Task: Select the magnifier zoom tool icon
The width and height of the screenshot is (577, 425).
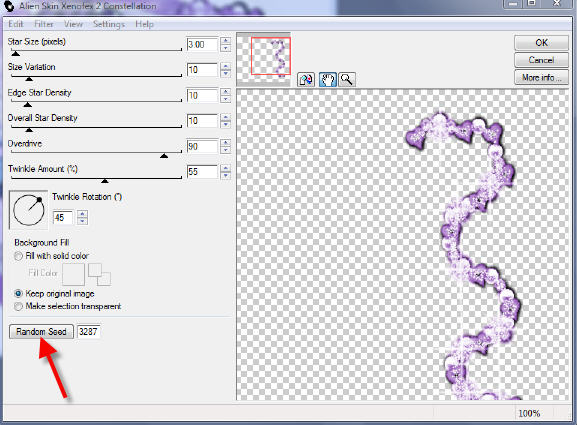Action: click(x=347, y=79)
